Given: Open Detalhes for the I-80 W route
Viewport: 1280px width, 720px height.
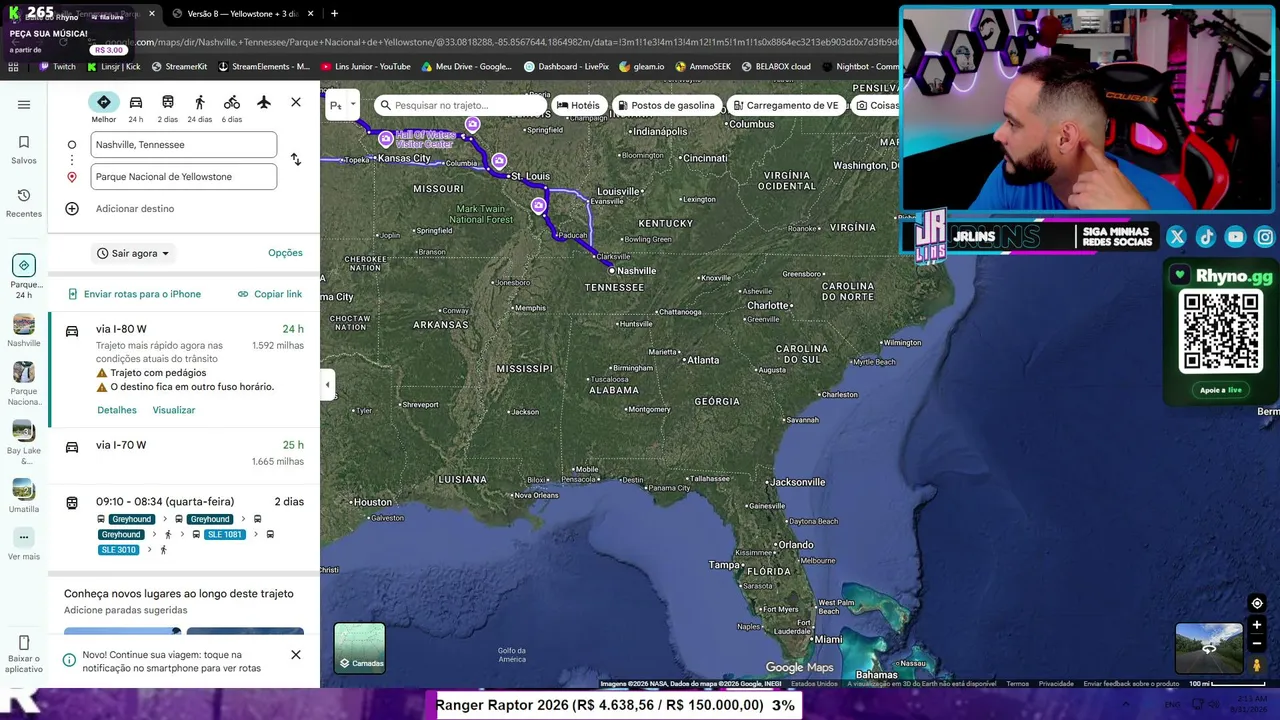Looking at the screenshot, I should [x=117, y=410].
